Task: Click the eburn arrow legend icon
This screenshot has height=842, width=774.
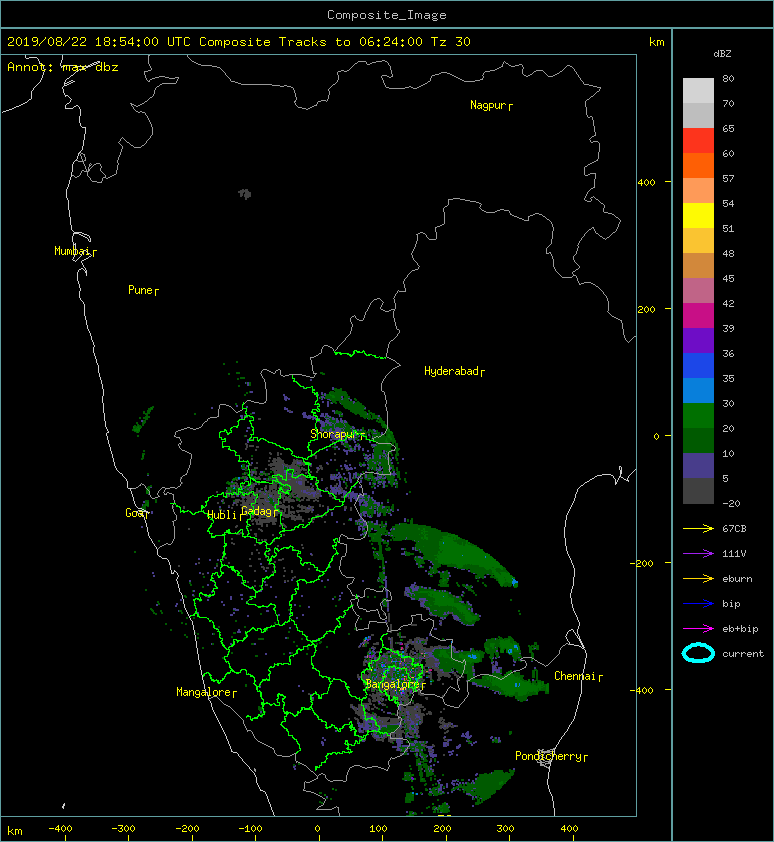Action: click(x=698, y=579)
